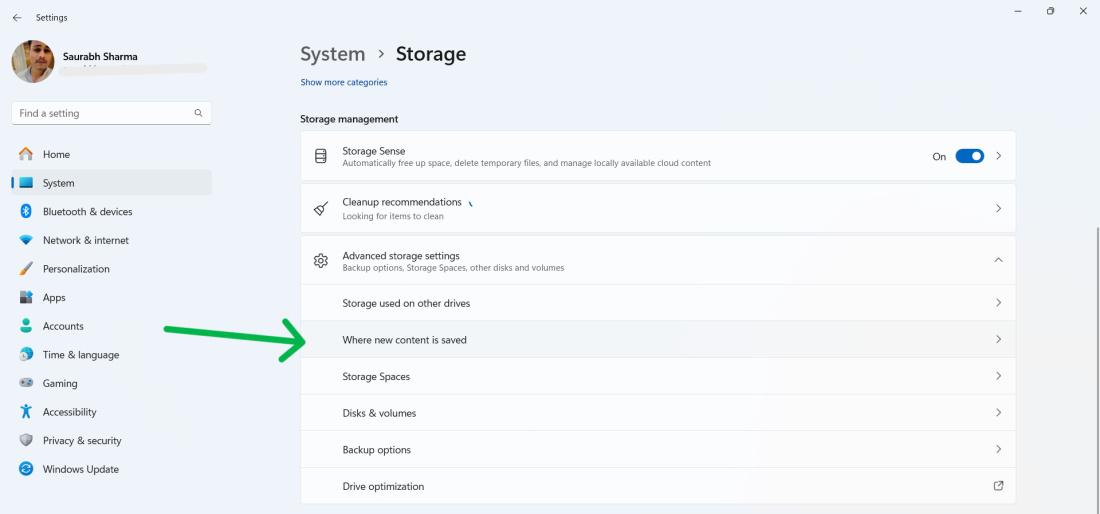The image size is (1100, 514).
Task: Open Storage Sense details chevron
Action: [998, 156]
